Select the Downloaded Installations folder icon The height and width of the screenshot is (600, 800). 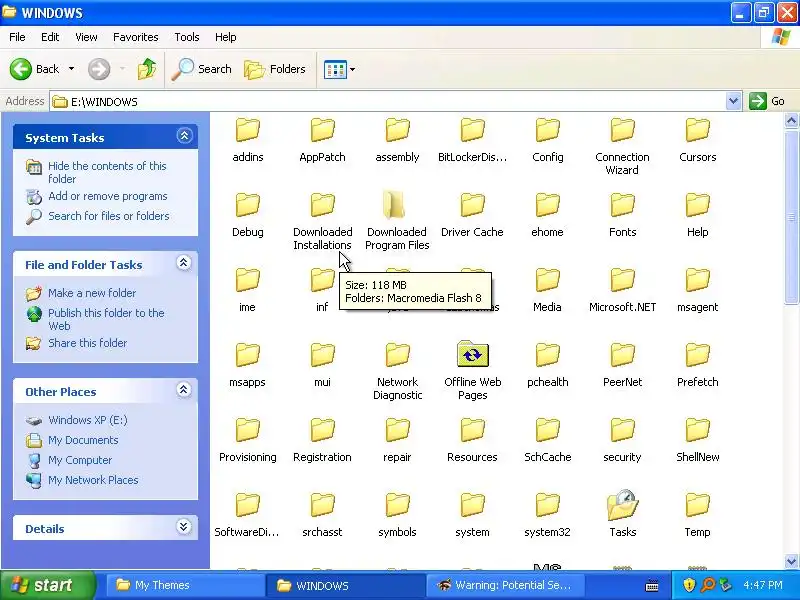click(322, 205)
